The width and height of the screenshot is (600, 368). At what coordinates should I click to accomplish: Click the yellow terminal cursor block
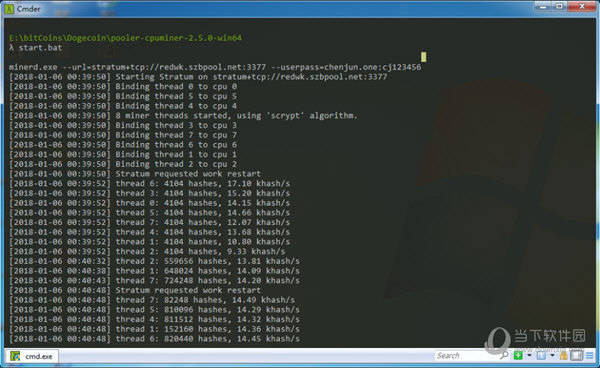(x=424, y=57)
